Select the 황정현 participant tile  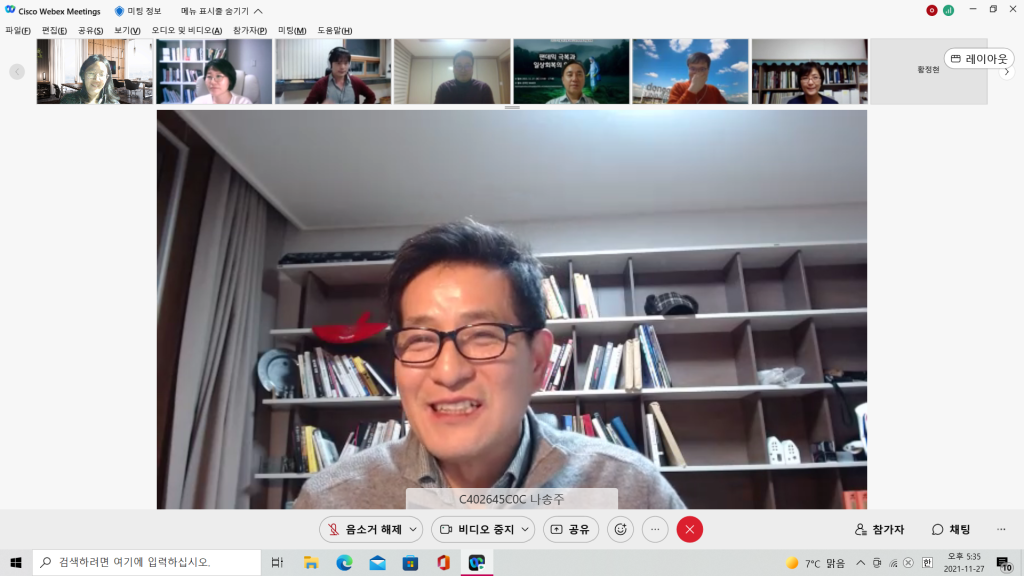(929, 71)
